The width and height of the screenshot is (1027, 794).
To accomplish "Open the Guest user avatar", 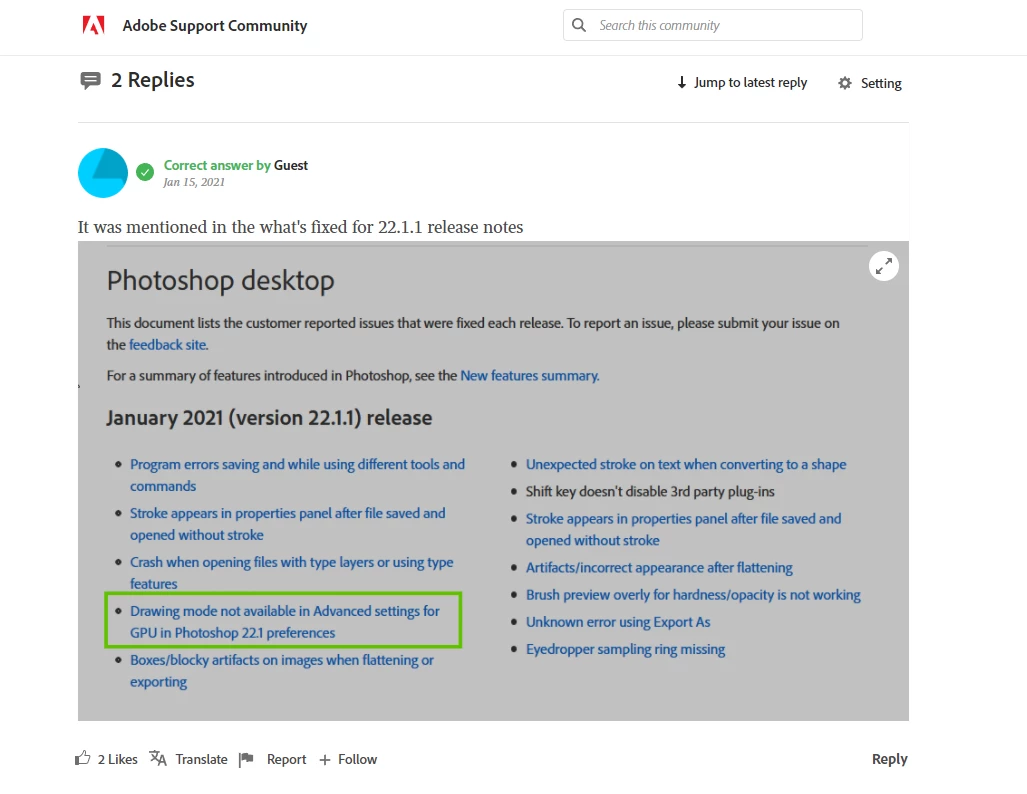I will pos(103,173).
